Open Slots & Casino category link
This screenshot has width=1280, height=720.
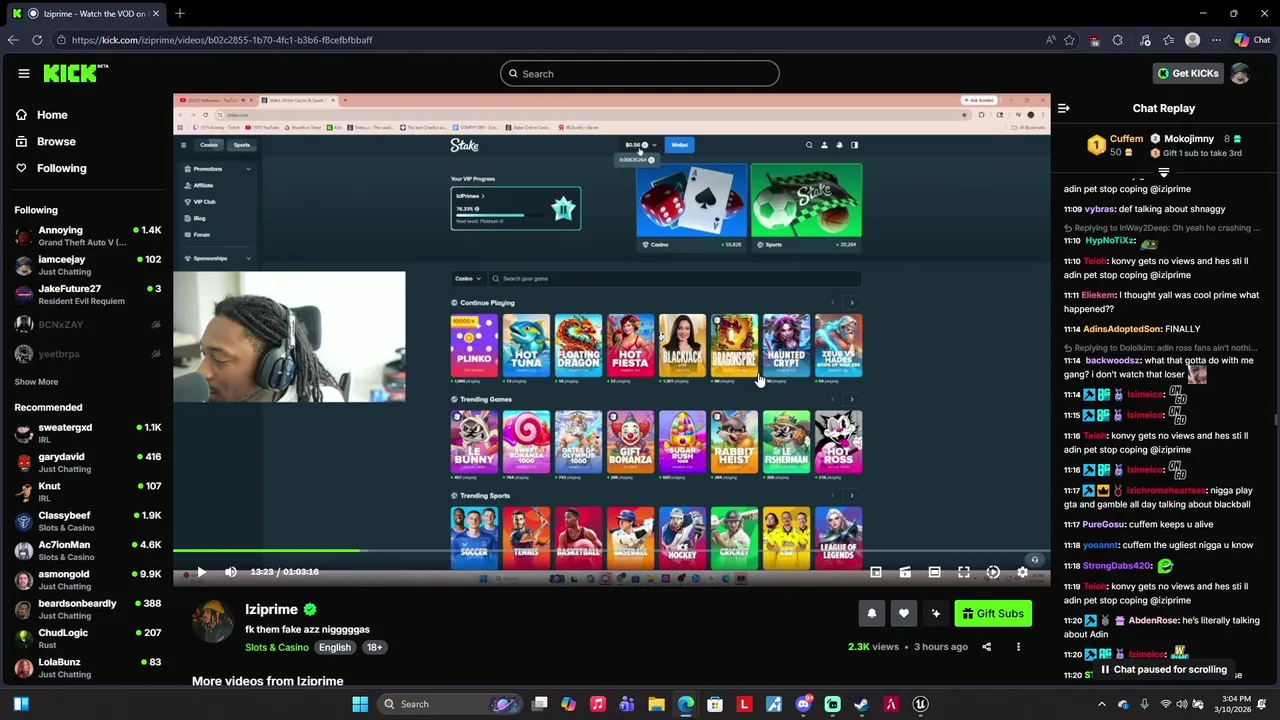(277, 648)
